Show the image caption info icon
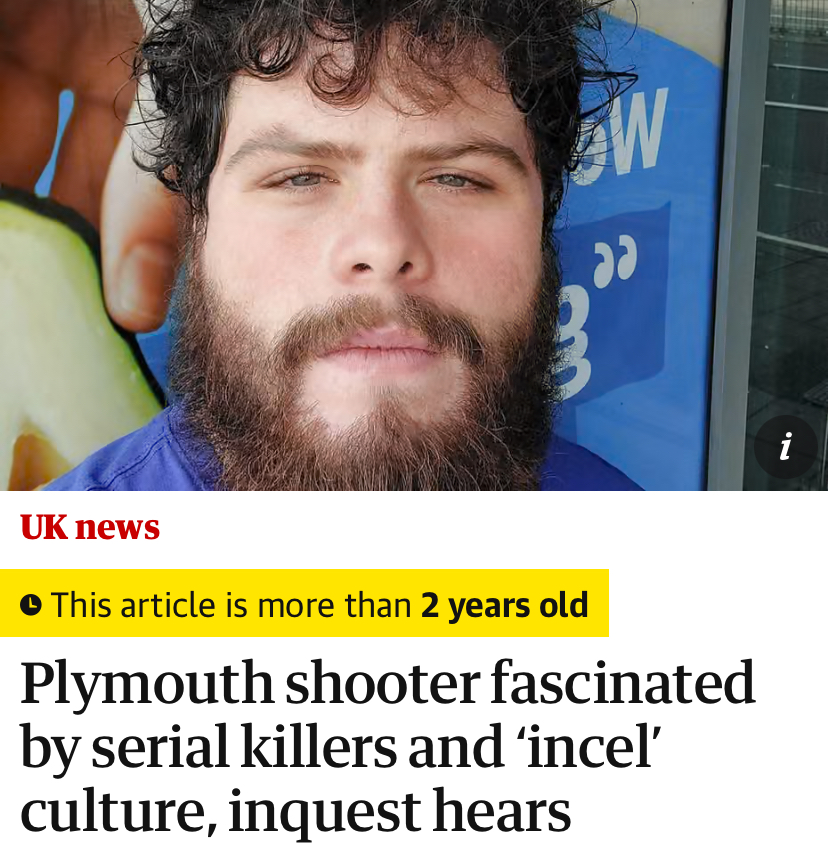 pos(786,446)
